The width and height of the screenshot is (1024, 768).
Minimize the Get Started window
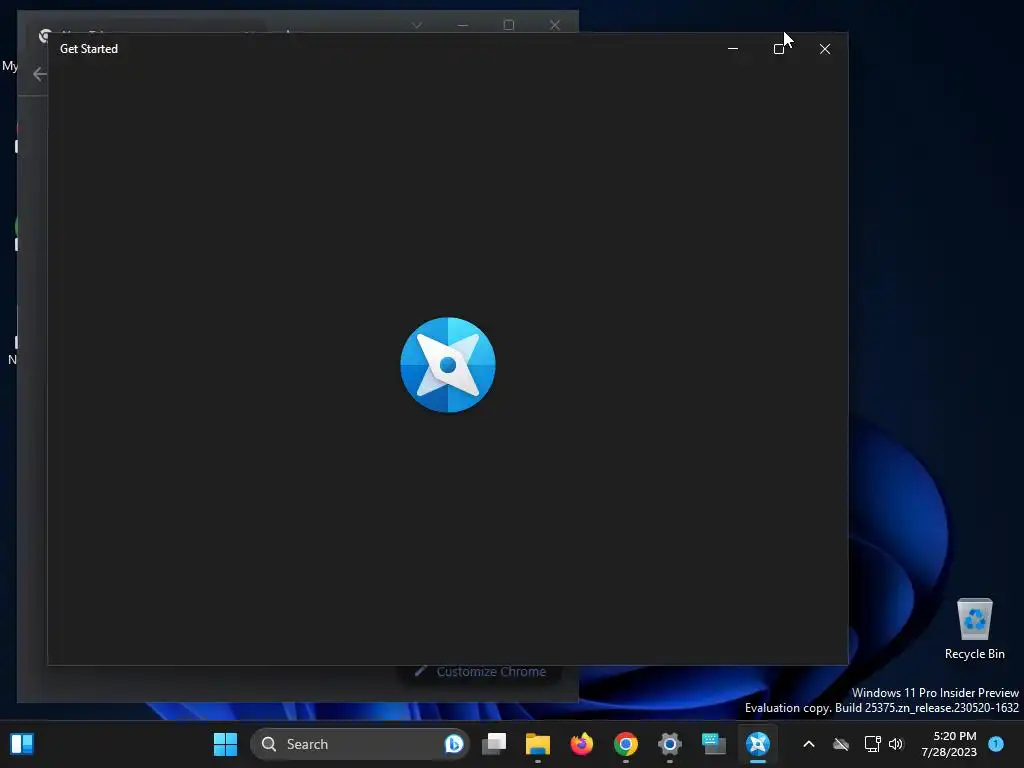coord(733,49)
